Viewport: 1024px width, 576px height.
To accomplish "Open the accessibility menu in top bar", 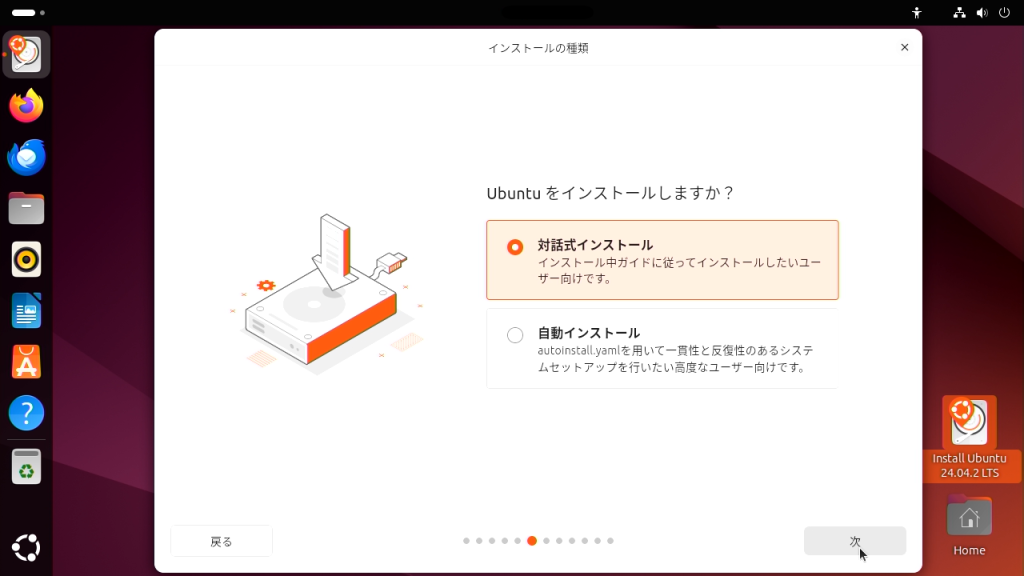I will tap(917, 12).
